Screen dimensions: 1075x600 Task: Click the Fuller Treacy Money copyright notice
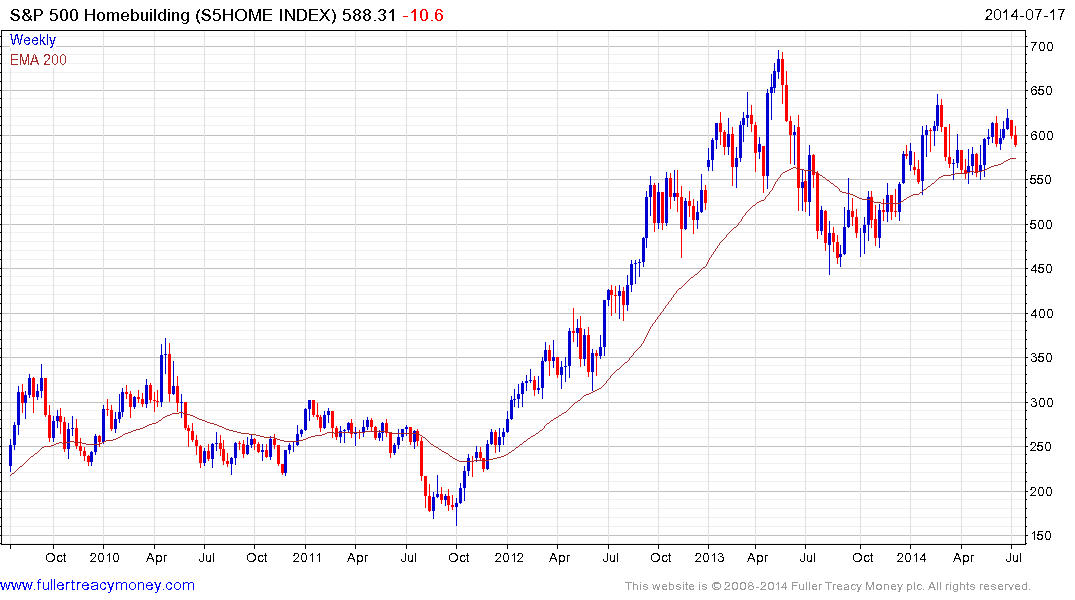click(826, 586)
